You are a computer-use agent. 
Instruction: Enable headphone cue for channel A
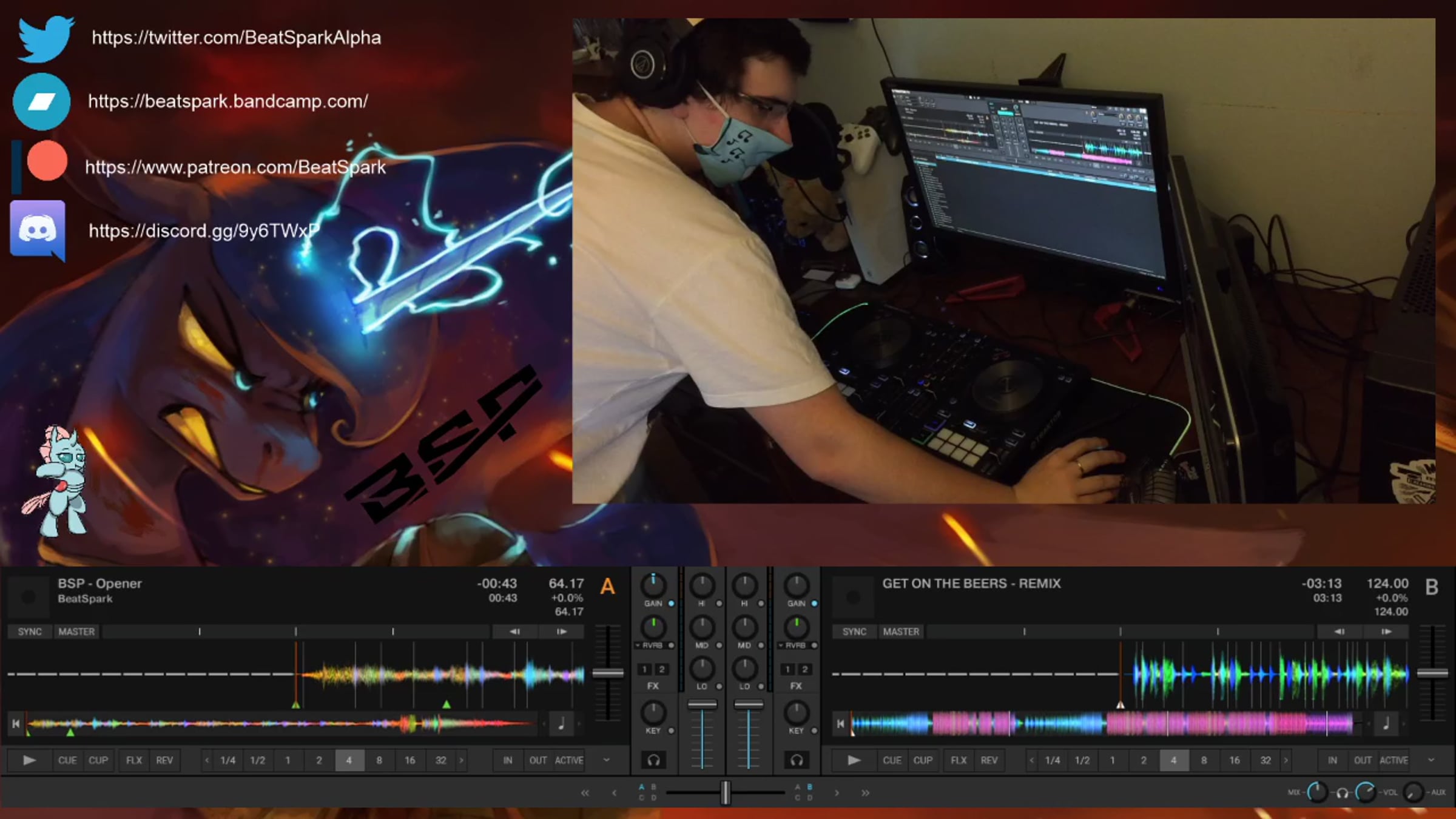click(653, 760)
